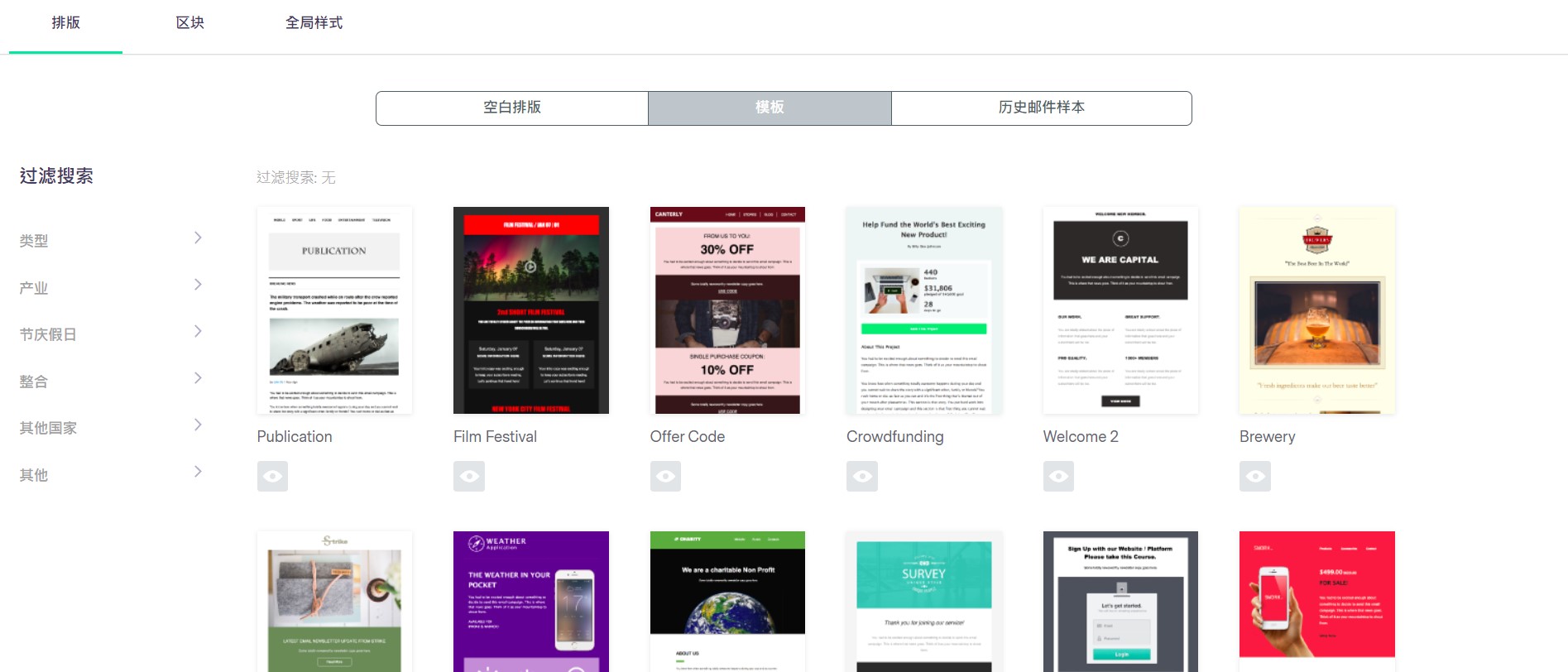Preview the Film Festival template via eye icon
The height and width of the screenshot is (672, 1568).
pos(468,476)
